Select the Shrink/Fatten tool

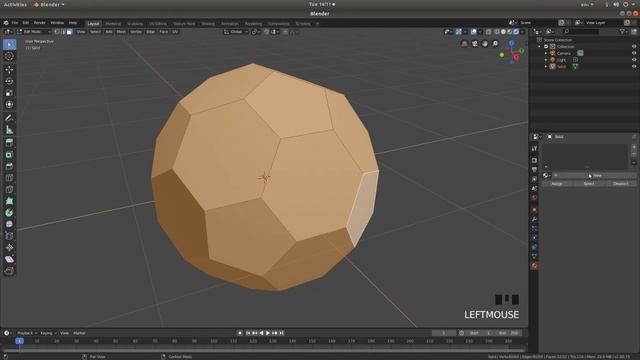tap(9, 247)
